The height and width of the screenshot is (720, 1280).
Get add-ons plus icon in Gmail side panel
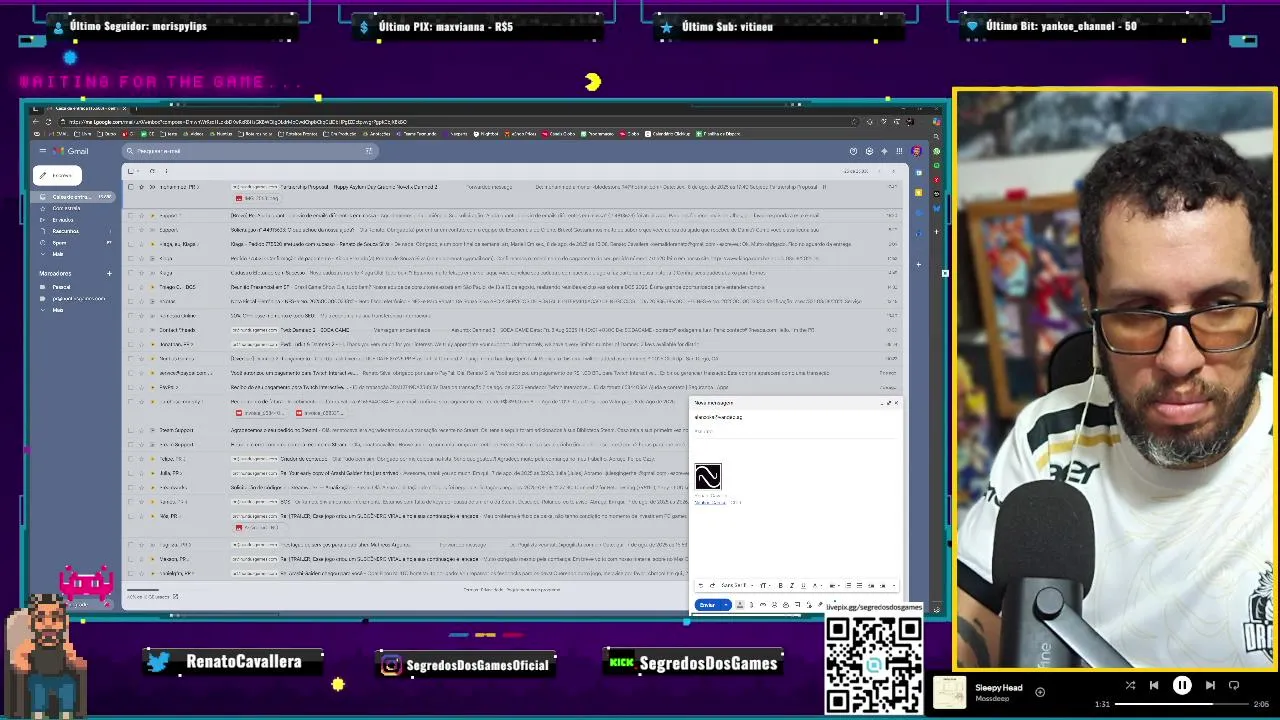[x=919, y=265]
